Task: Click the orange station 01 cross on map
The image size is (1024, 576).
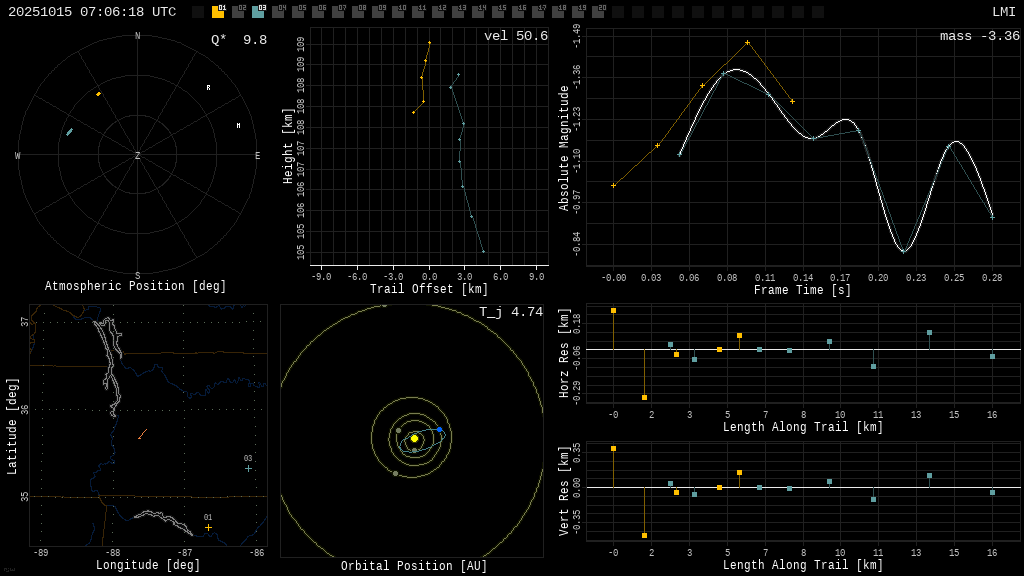Action: point(208,527)
